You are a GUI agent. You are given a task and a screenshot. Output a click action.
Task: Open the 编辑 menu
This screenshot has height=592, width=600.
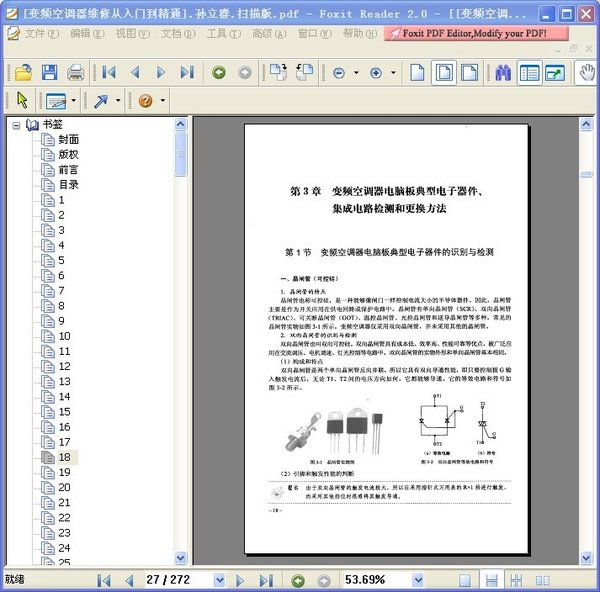[87, 34]
